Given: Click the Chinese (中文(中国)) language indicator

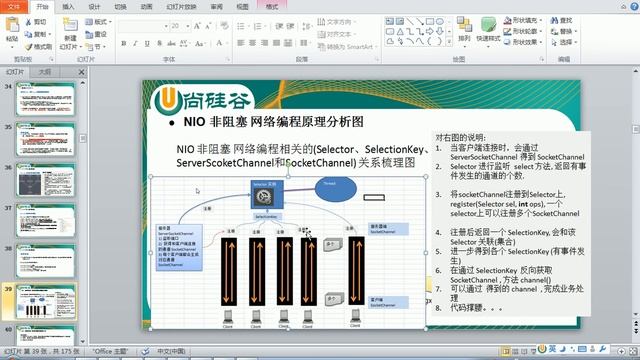Looking at the screenshot, I should point(171,351).
